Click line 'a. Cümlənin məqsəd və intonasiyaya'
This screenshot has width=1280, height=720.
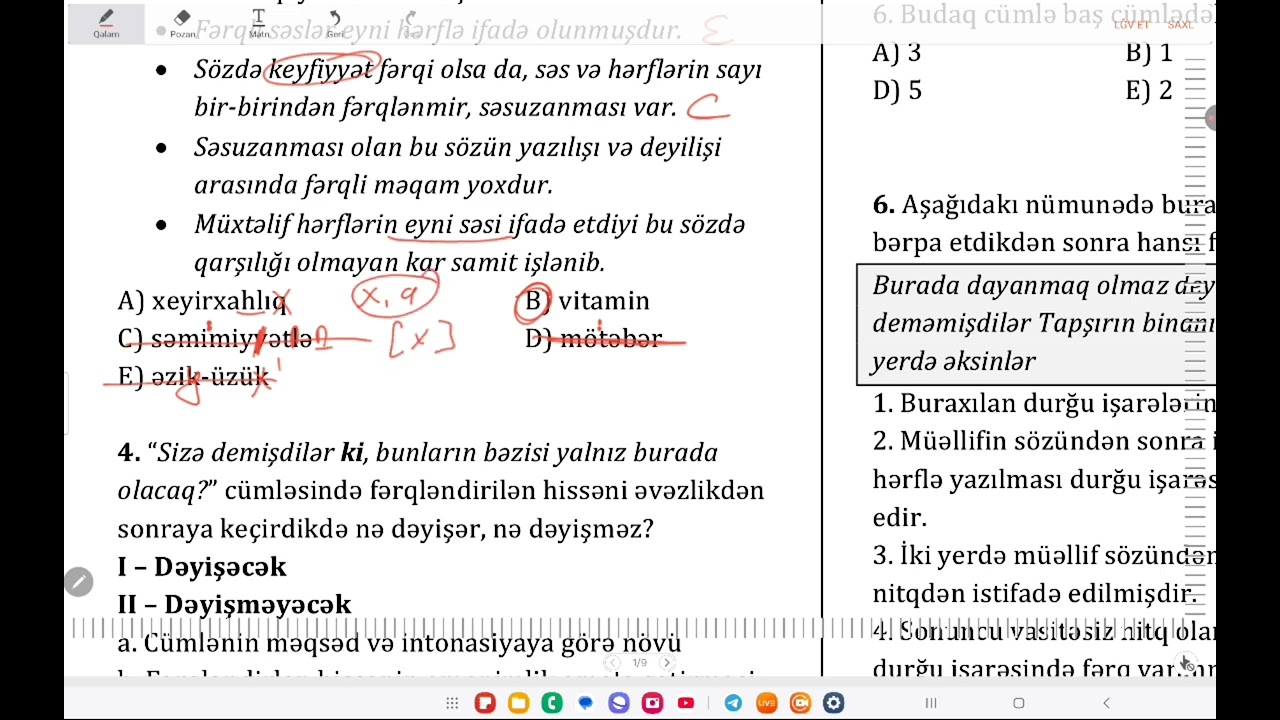coord(399,643)
